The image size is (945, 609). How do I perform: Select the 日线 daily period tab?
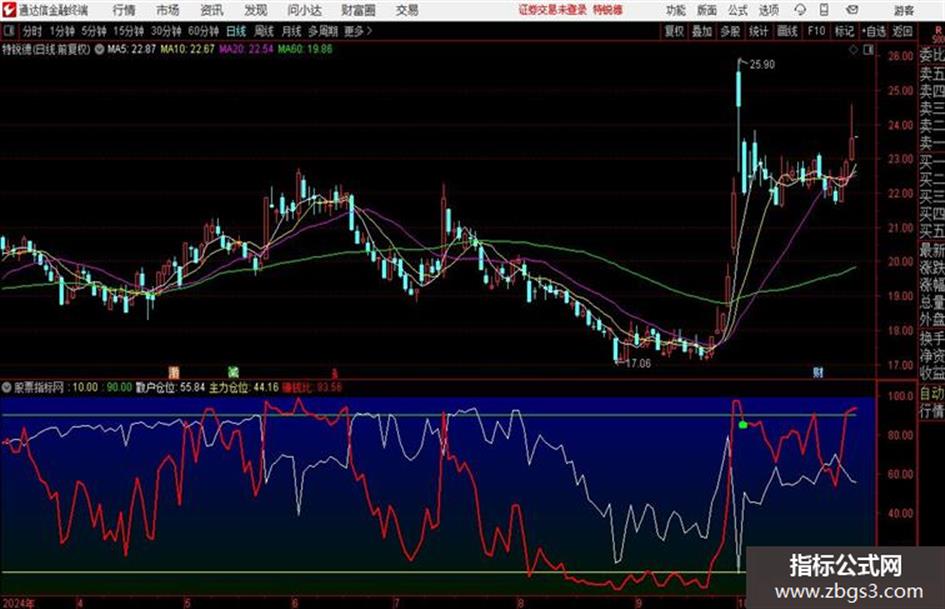[236, 31]
